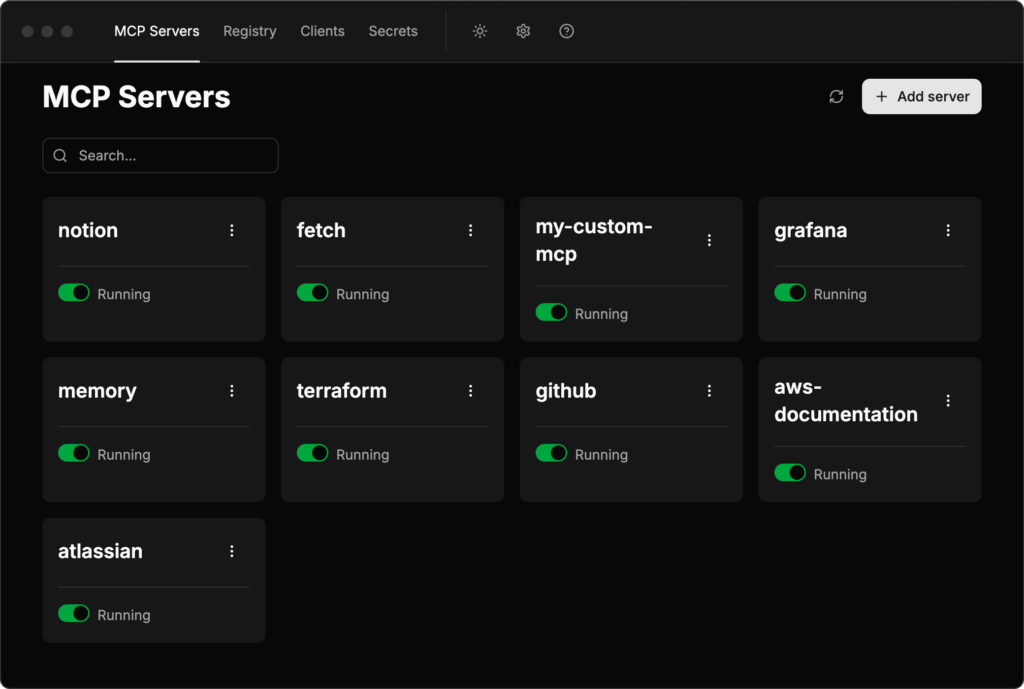Click the refresh servers icon

point(837,96)
